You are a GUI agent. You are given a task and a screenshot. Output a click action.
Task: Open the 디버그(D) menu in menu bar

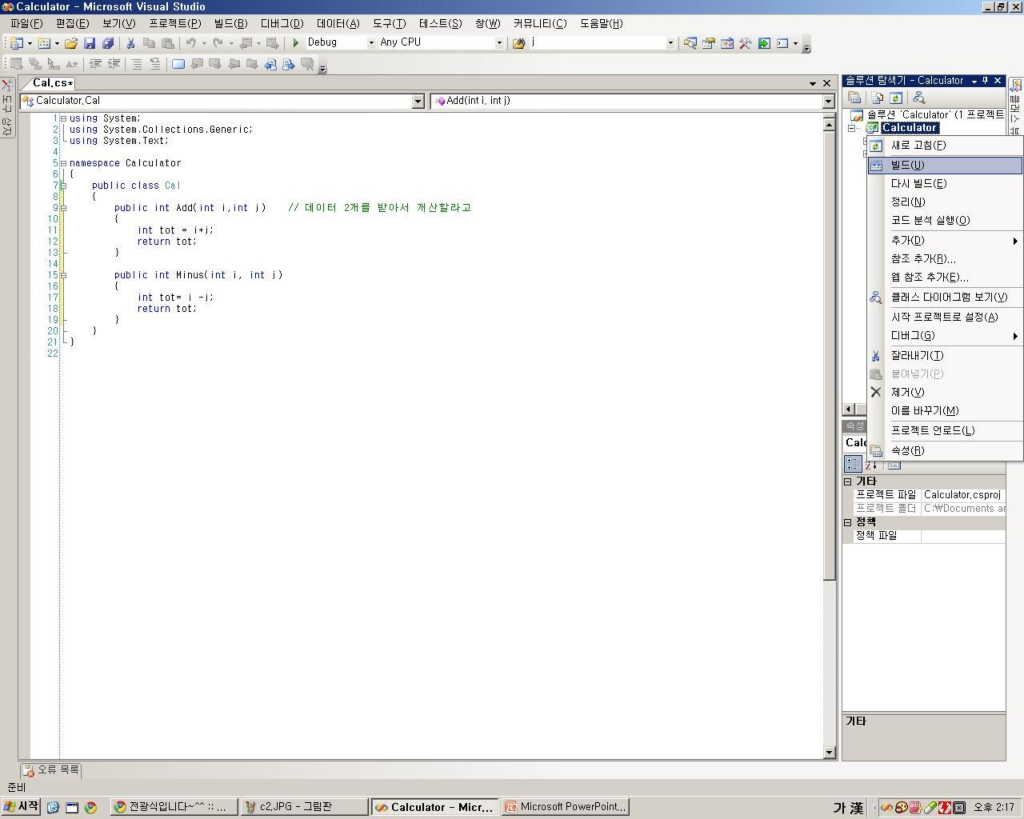pyautogui.click(x=282, y=24)
